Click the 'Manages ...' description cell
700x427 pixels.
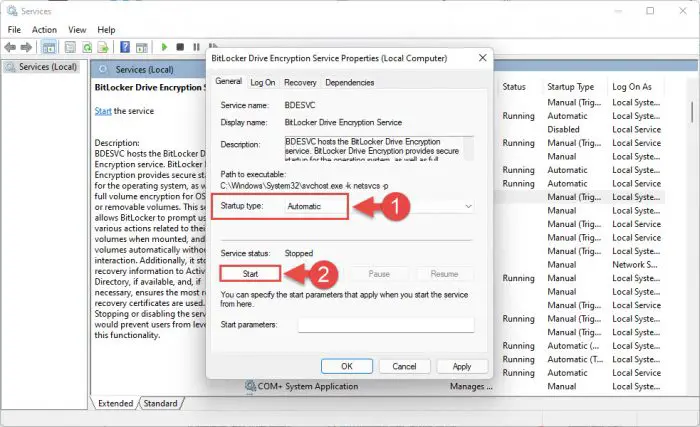pyautogui.click(x=471, y=386)
